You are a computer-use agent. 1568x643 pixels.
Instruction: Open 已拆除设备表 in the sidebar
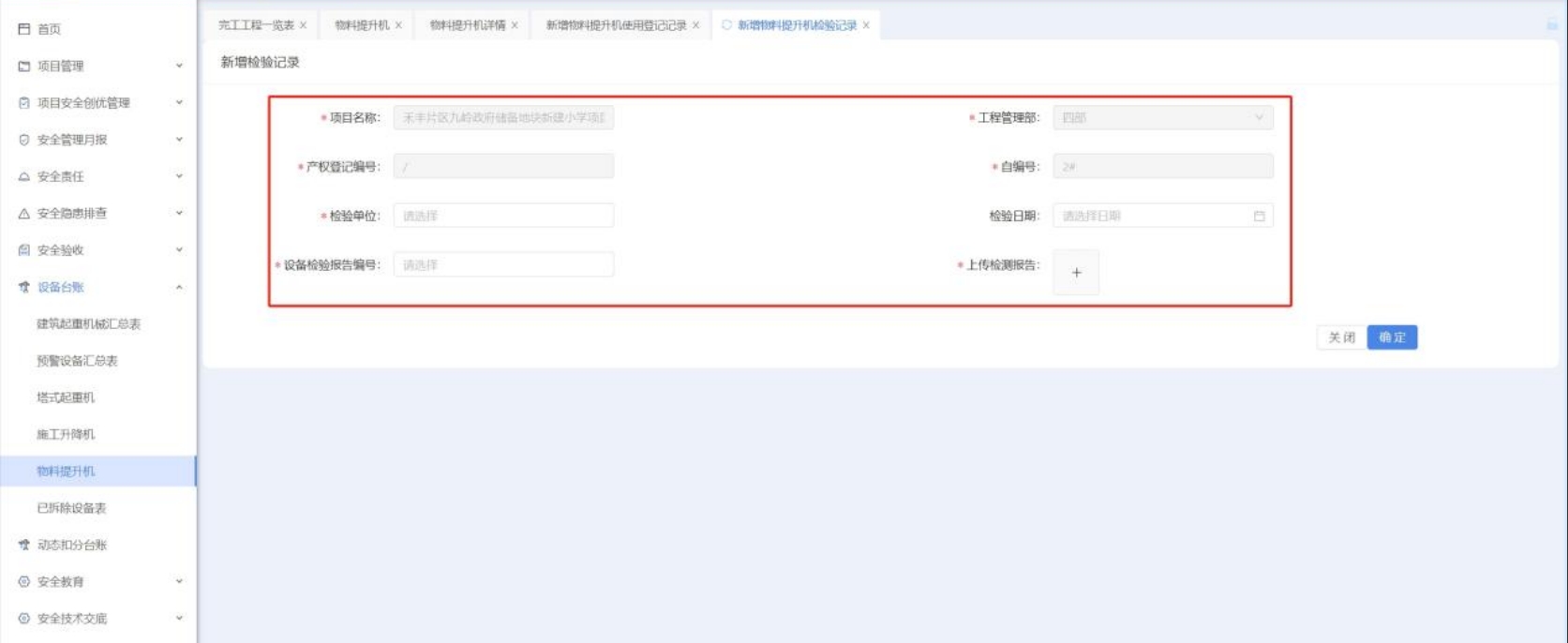tap(71, 508)
